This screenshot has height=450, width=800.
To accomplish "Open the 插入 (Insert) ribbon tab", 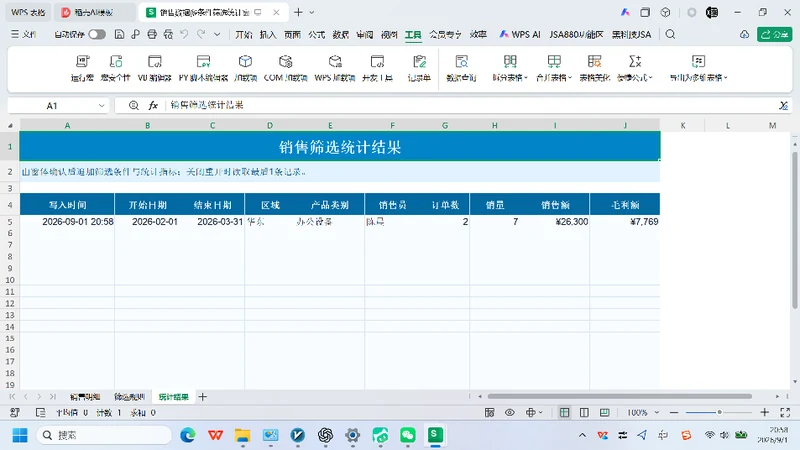I will [x=268, y=34].
